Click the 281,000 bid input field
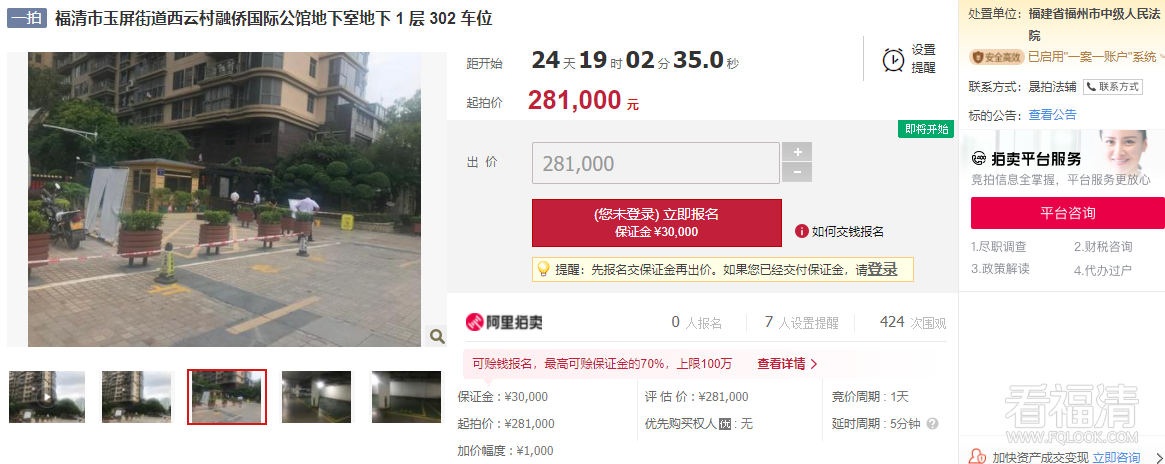 (x=656, y=163)
